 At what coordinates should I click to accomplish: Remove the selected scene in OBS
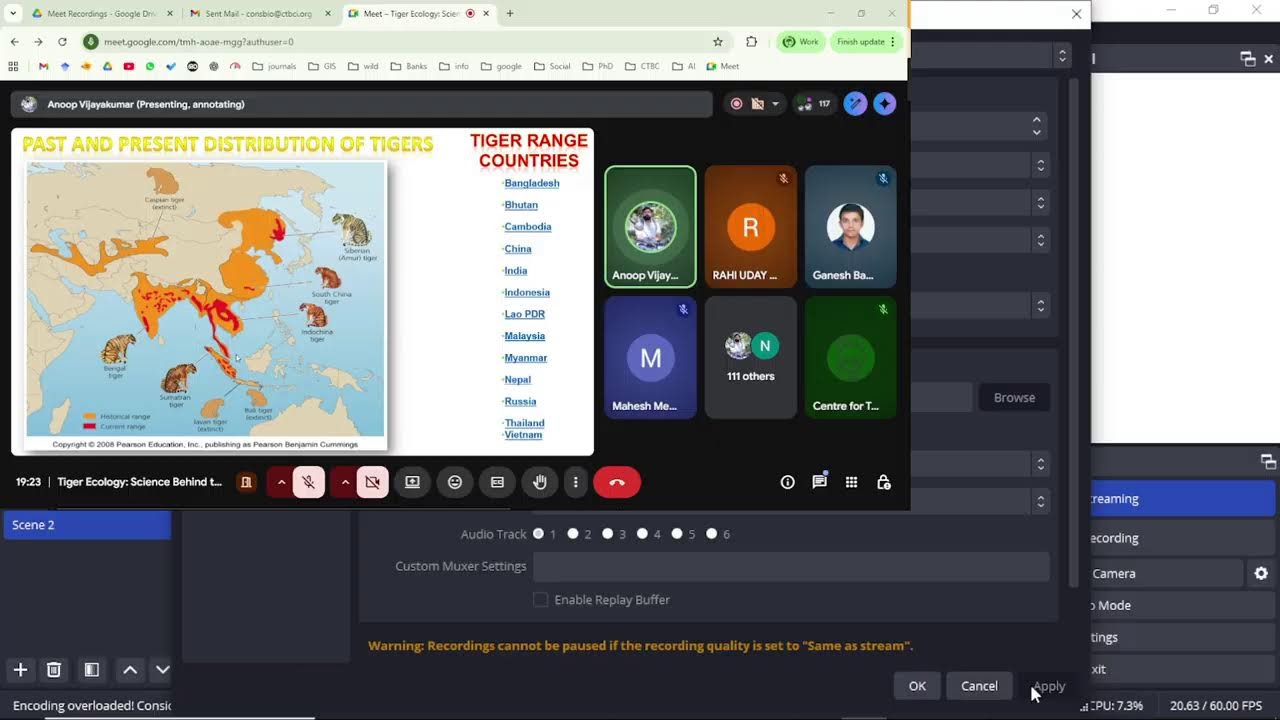tap(54, 670)
